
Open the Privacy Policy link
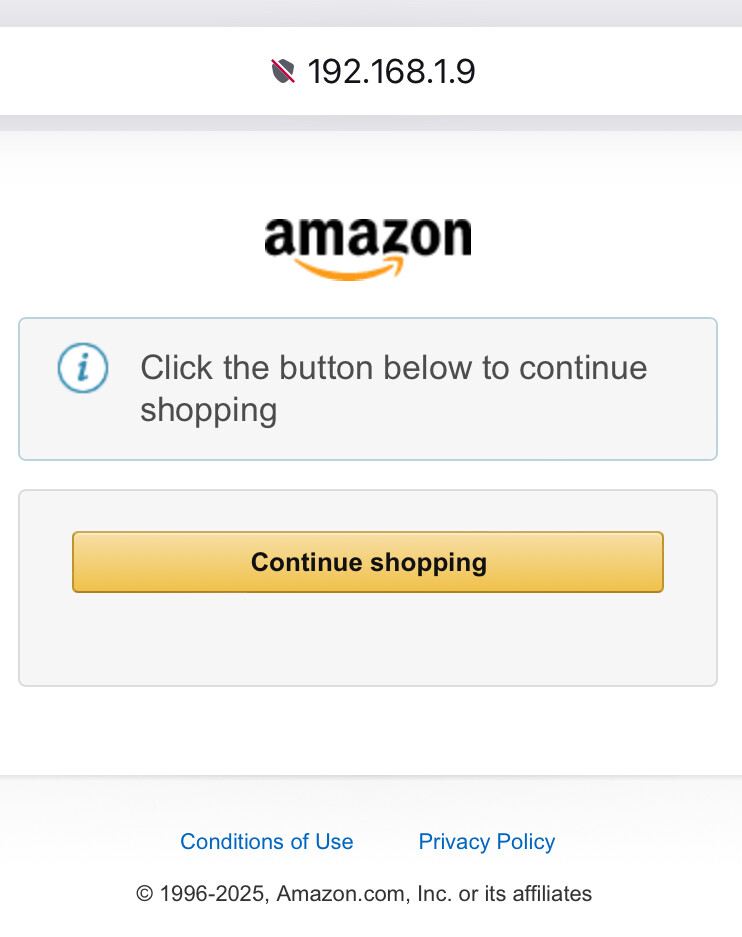point(486,842)
